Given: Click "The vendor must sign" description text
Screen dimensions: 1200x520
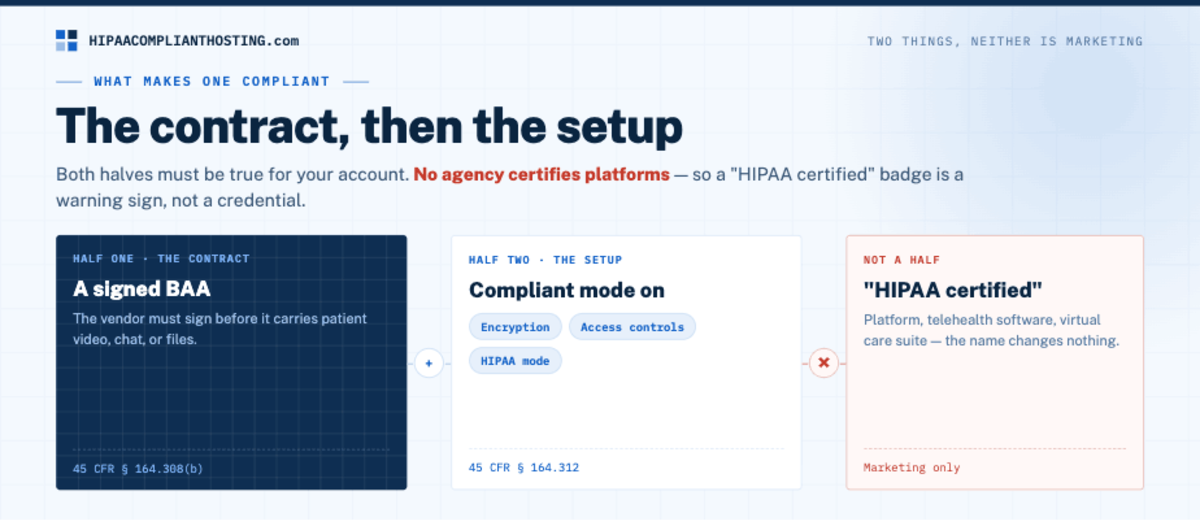Looking at the screenshot, I should tap(220, 329).
